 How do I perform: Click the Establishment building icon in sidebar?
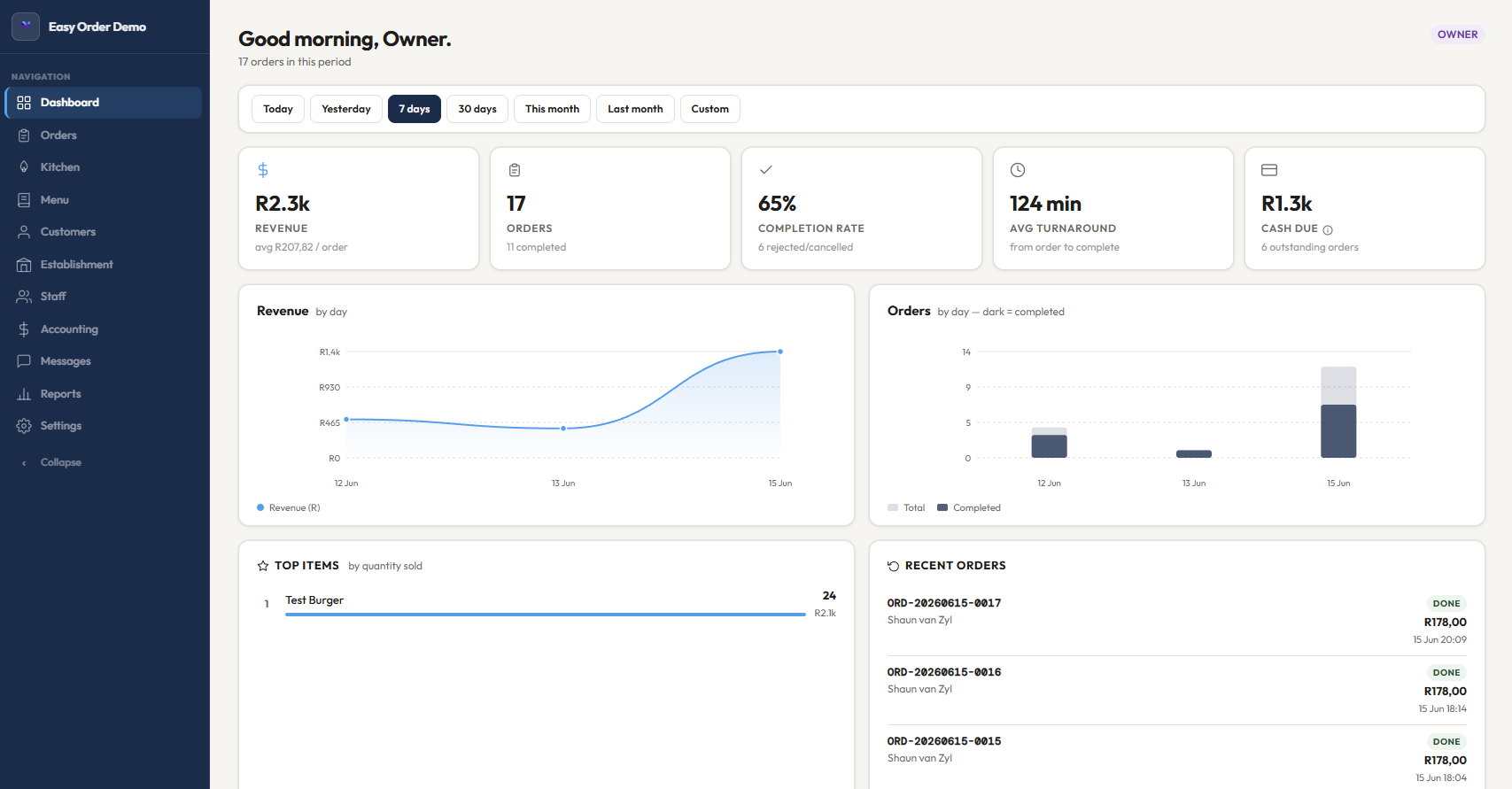click(24, 265)
